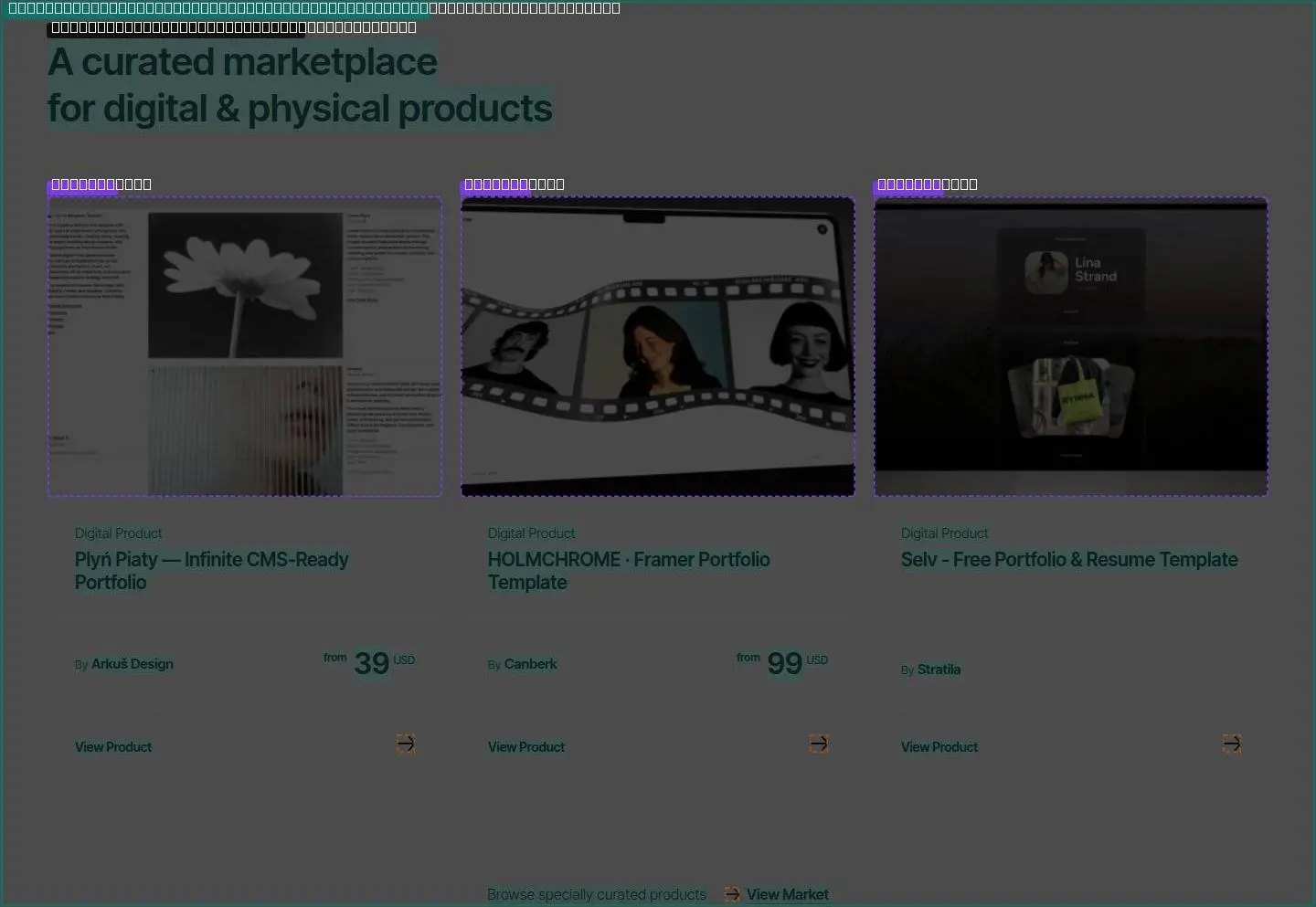
Task: Open the Selv Lina Strand thumbnail
Action: 1071,347
